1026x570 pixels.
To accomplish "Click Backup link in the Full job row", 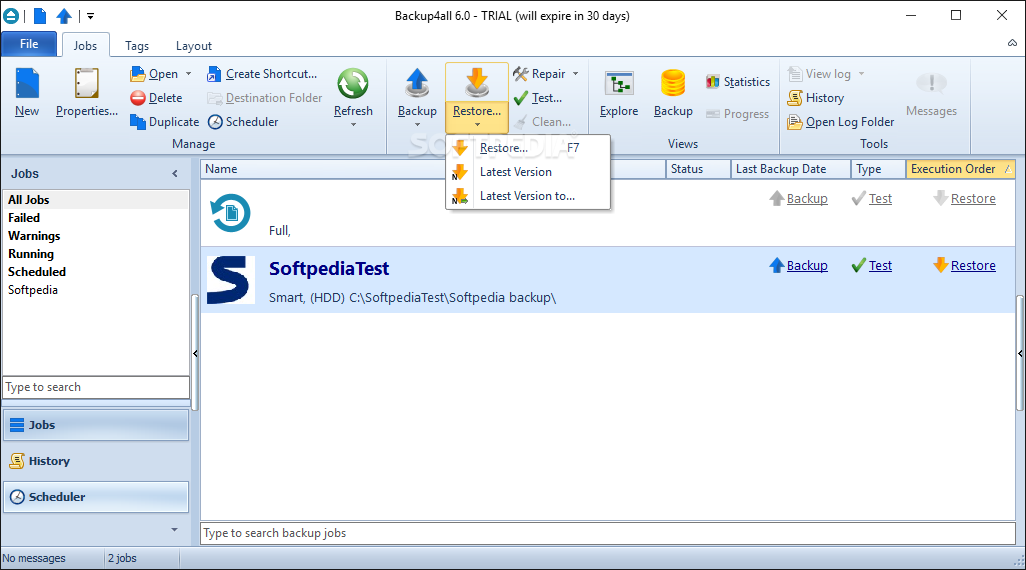I will [x=807, y=198].
